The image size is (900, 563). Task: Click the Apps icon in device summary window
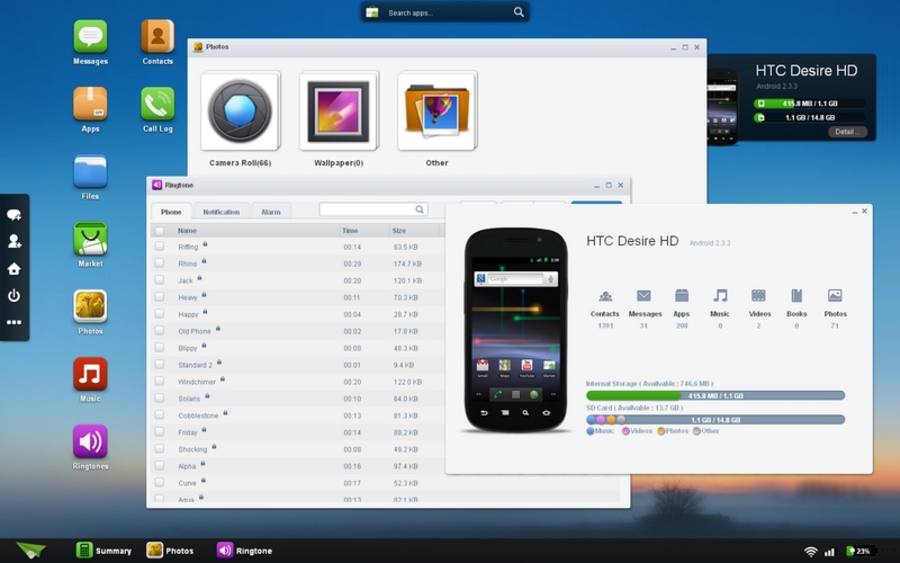click(681, 296)
